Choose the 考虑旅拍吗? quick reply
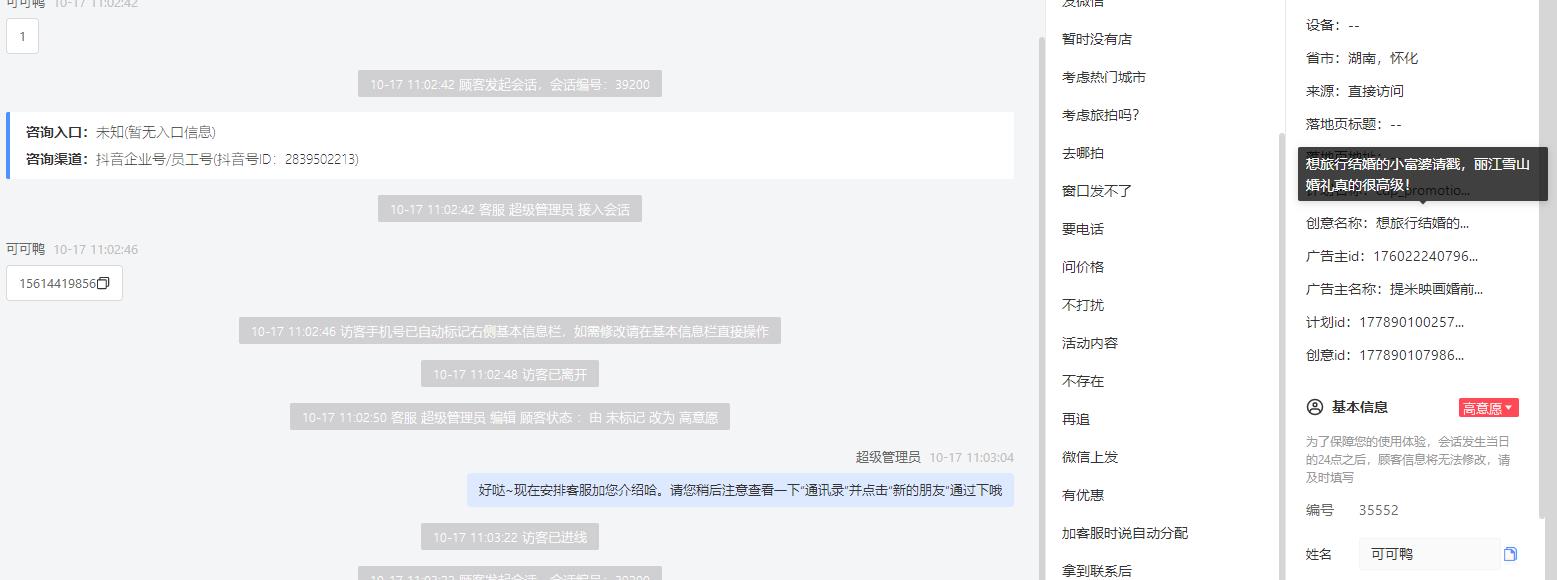The height and width of the screenshot is (580, 1557). (1101, 115)
